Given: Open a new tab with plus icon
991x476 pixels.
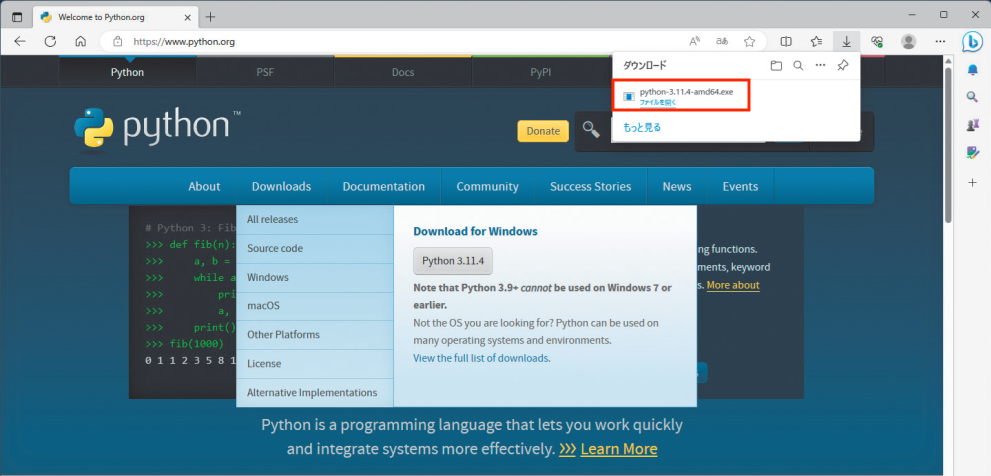Looking at the screenshot, I should tap(210, 17).
